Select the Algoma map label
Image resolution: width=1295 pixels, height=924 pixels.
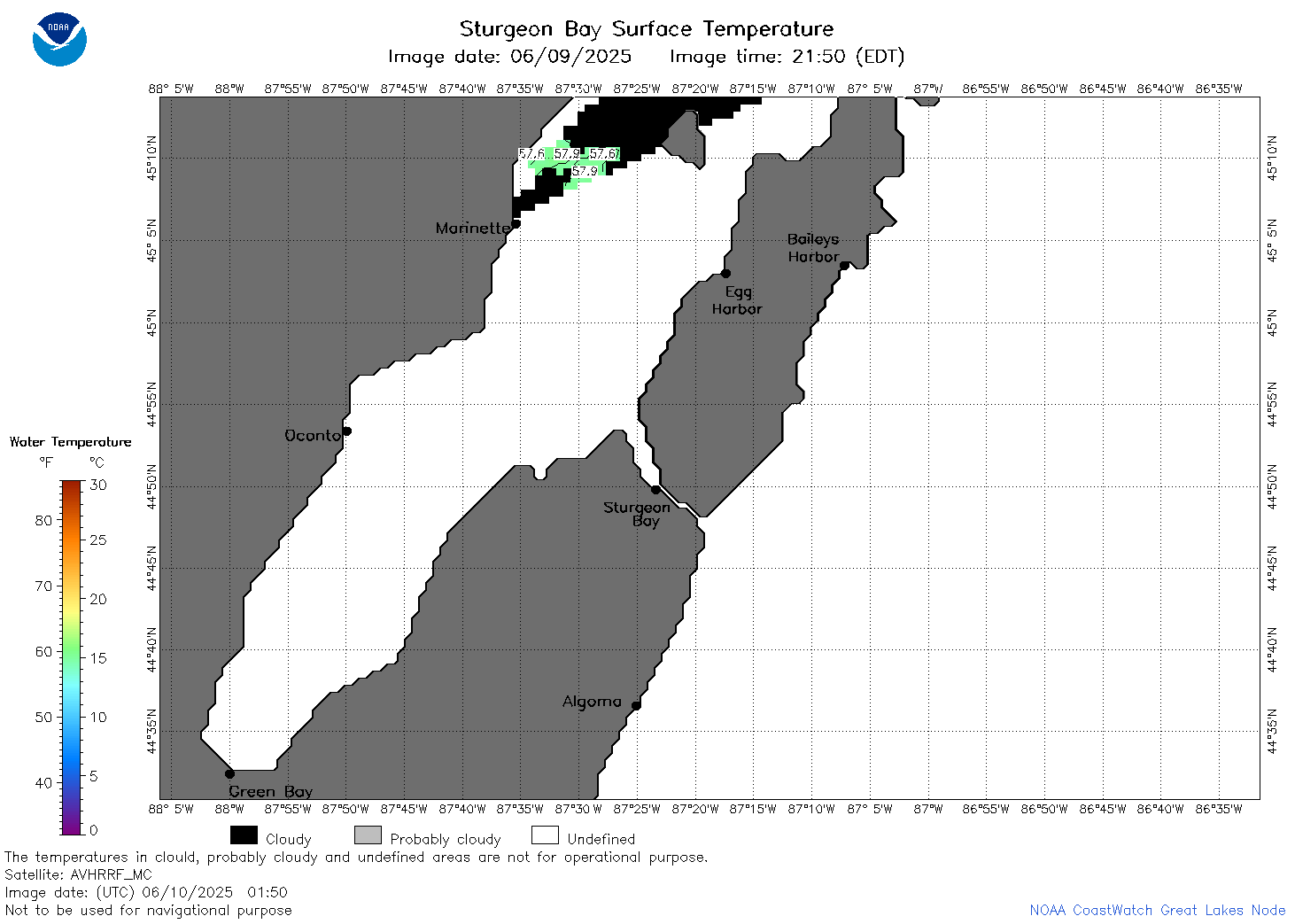(x=592, y=702)
